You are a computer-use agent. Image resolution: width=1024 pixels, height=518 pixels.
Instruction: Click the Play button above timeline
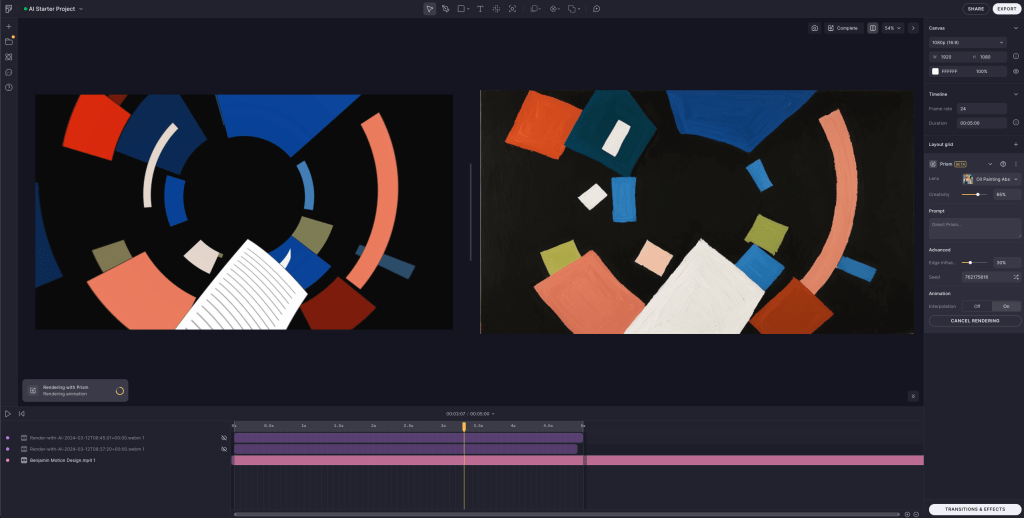8,413
